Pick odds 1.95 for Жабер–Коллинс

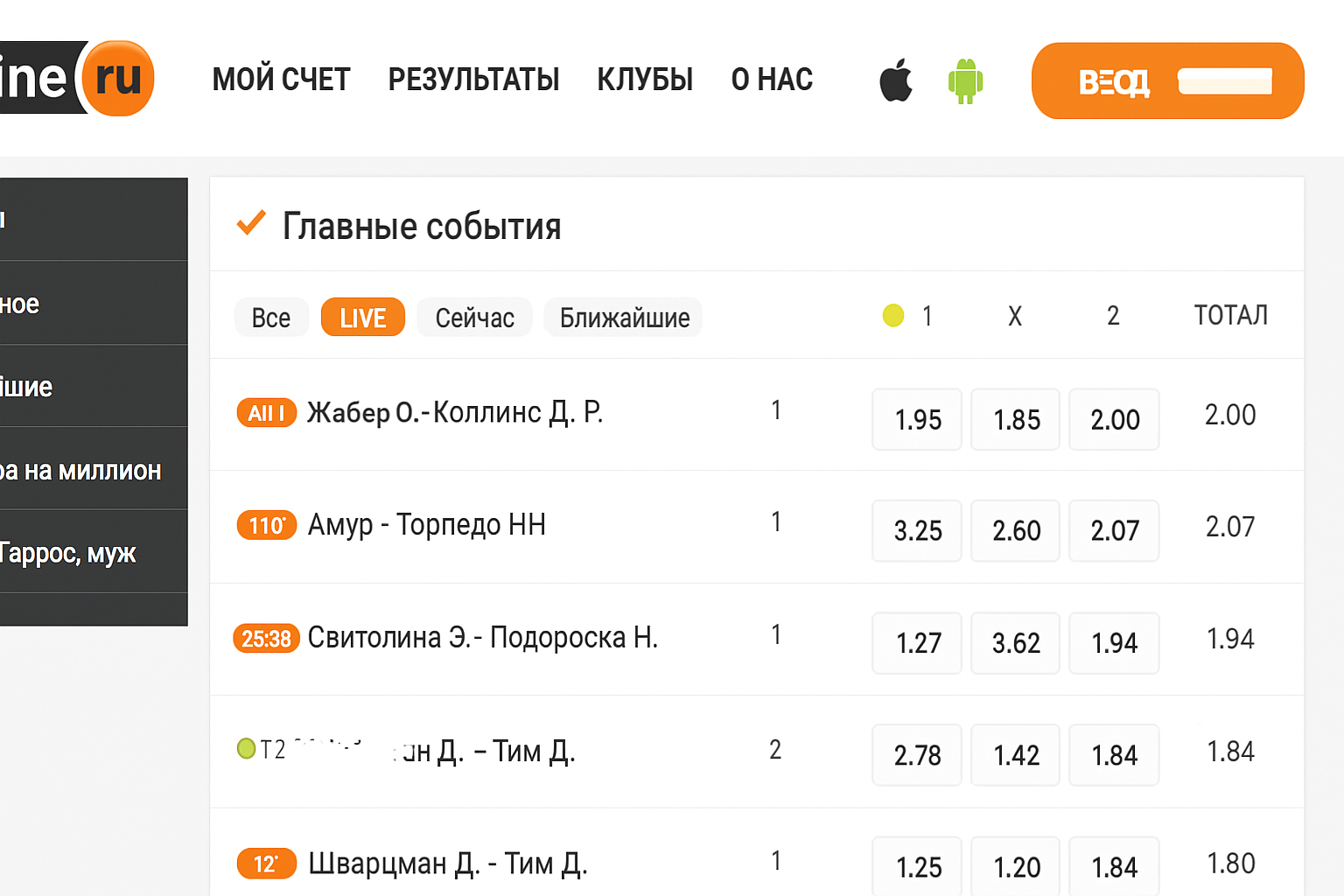[917, 420]
